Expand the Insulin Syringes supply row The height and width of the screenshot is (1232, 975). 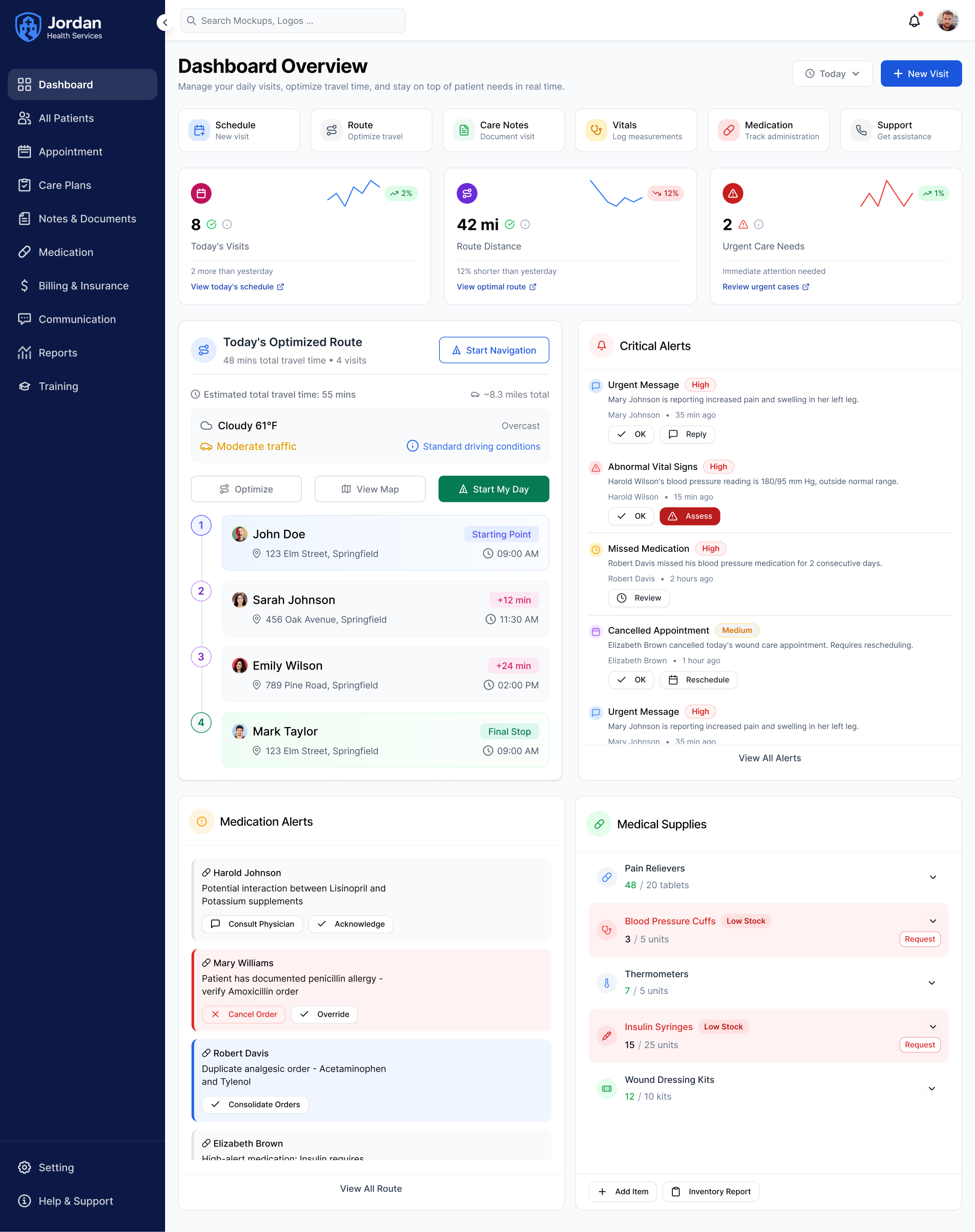pyautogui.click(x=933, y=1027)
